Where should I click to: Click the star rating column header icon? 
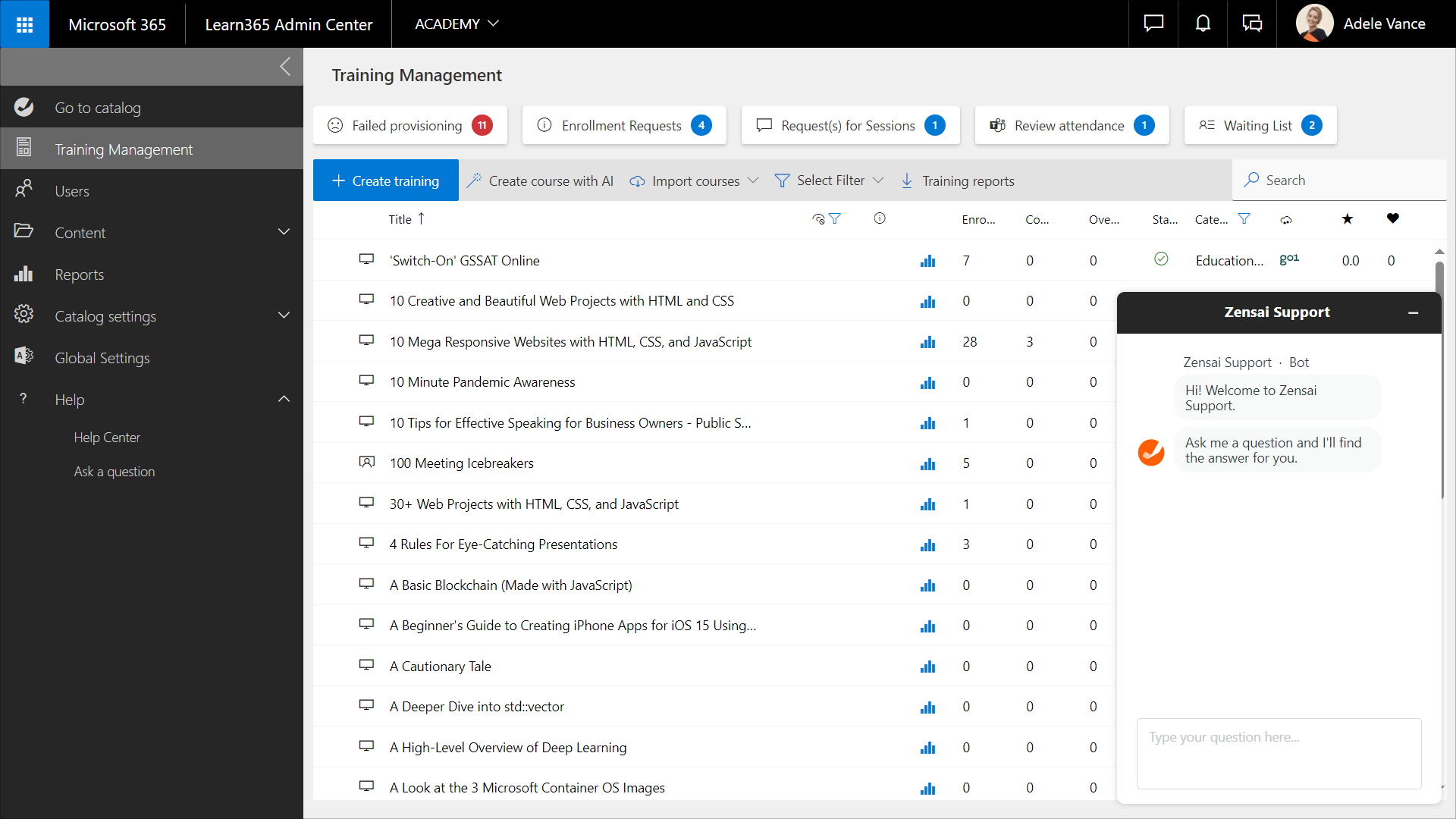1347,219
